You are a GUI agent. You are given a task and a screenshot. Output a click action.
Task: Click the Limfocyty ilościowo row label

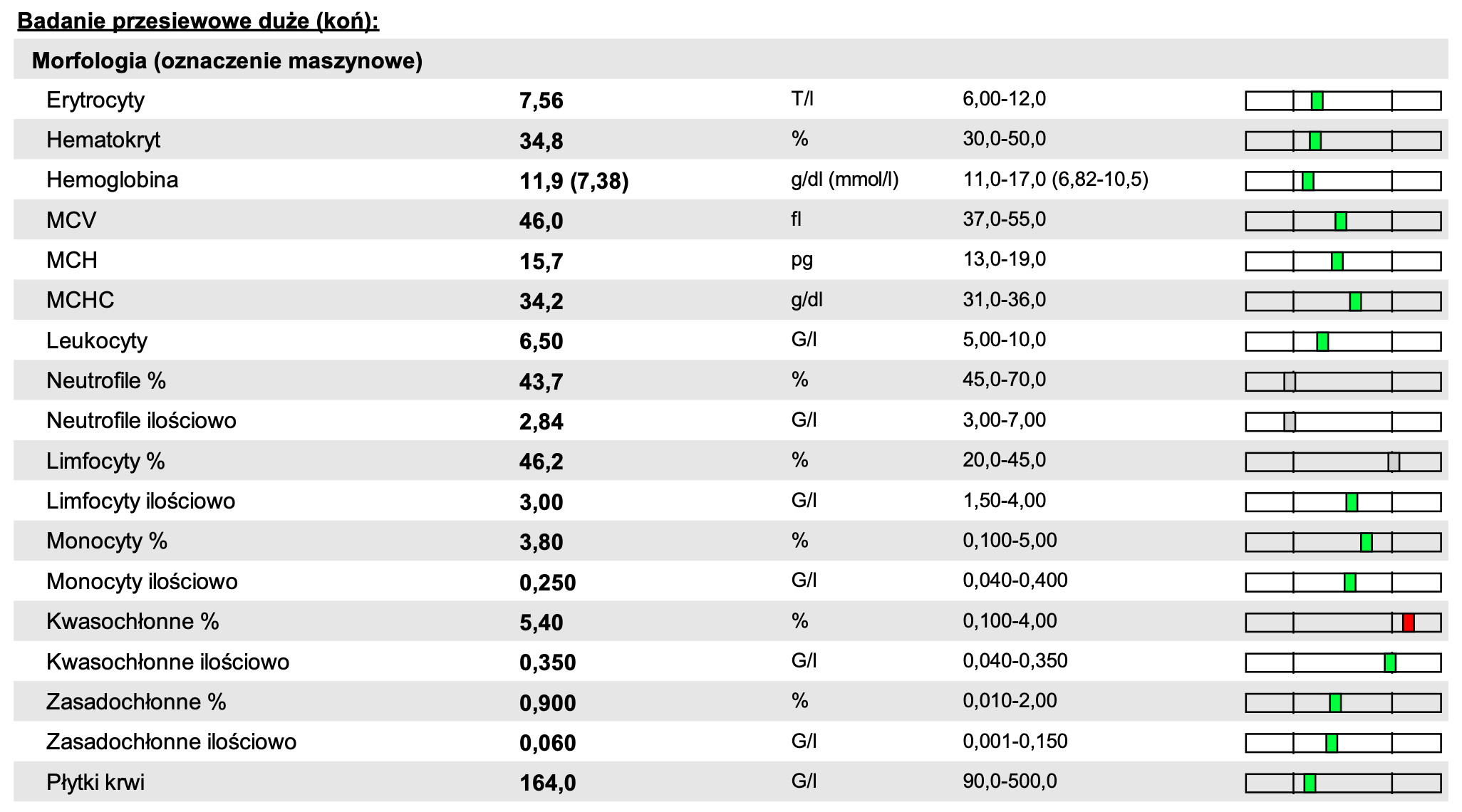pyautogui.click(x=140, y=501)
